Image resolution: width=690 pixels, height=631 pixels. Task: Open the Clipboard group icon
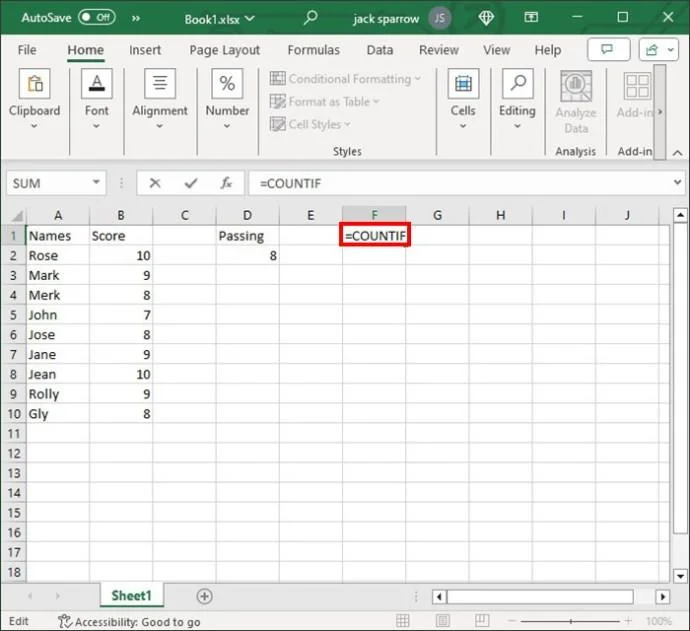tap(34, 86)
